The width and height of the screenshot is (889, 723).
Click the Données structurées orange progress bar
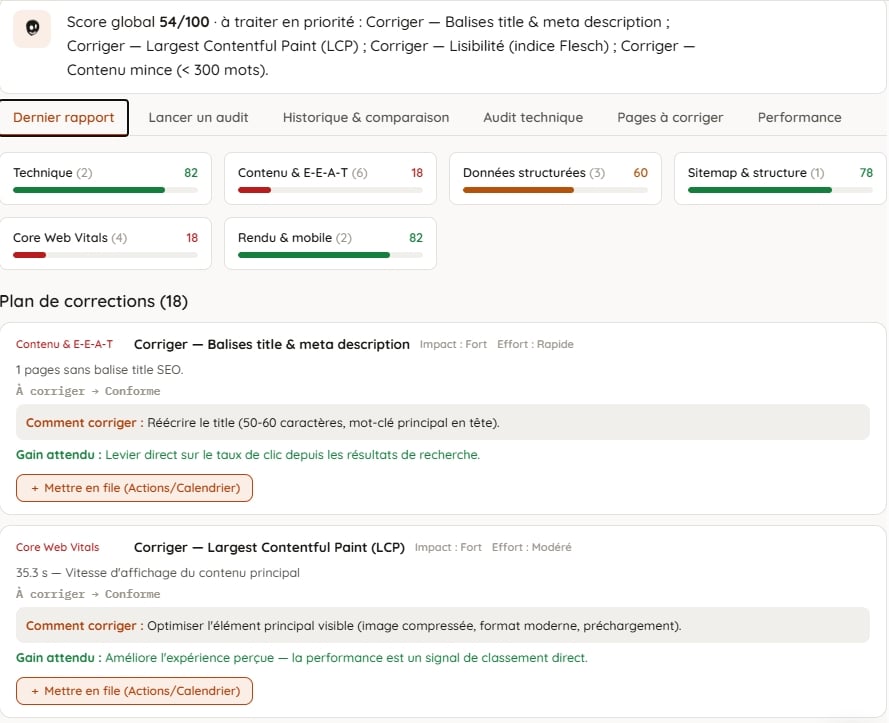pos(518,190)
